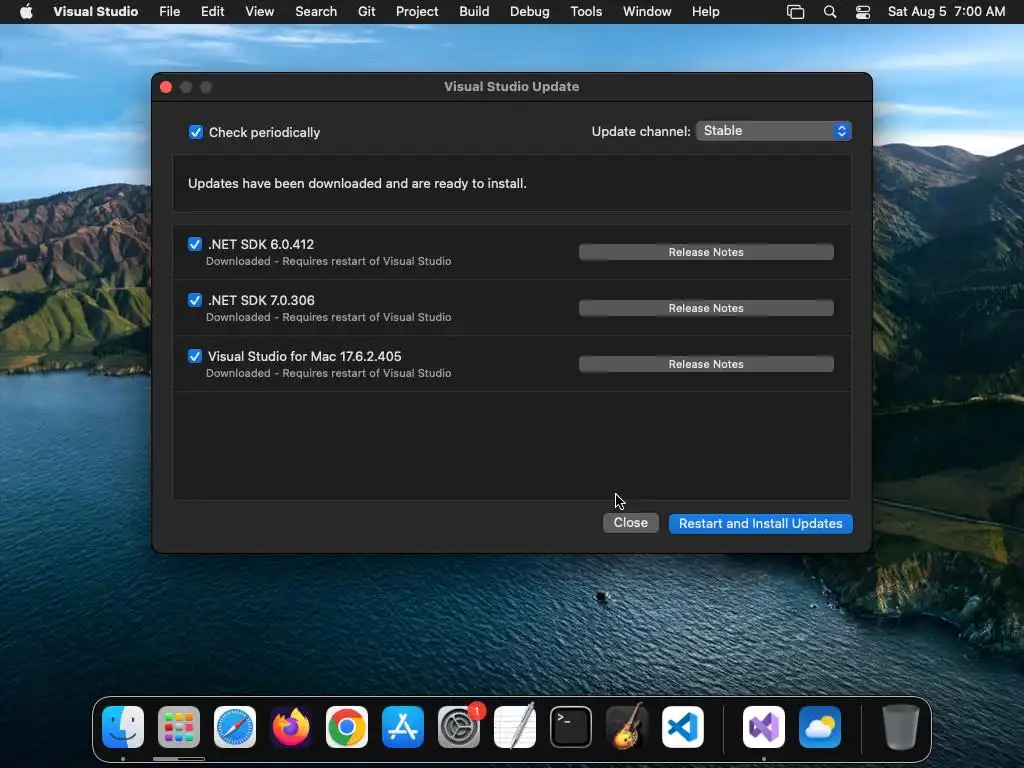1024x768 pixels.
Task: Switch to purple Visual Studio Dock icon
Action: click(x=763, y=727)
